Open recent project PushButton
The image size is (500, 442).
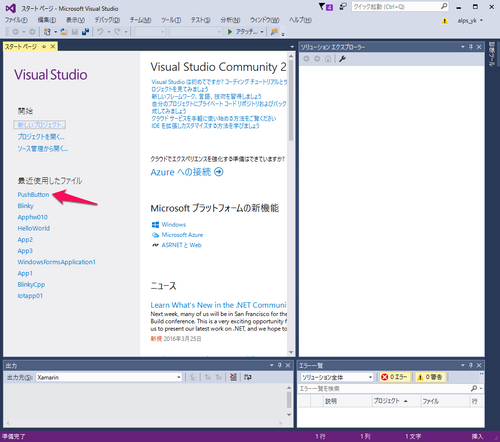(33, 195)
